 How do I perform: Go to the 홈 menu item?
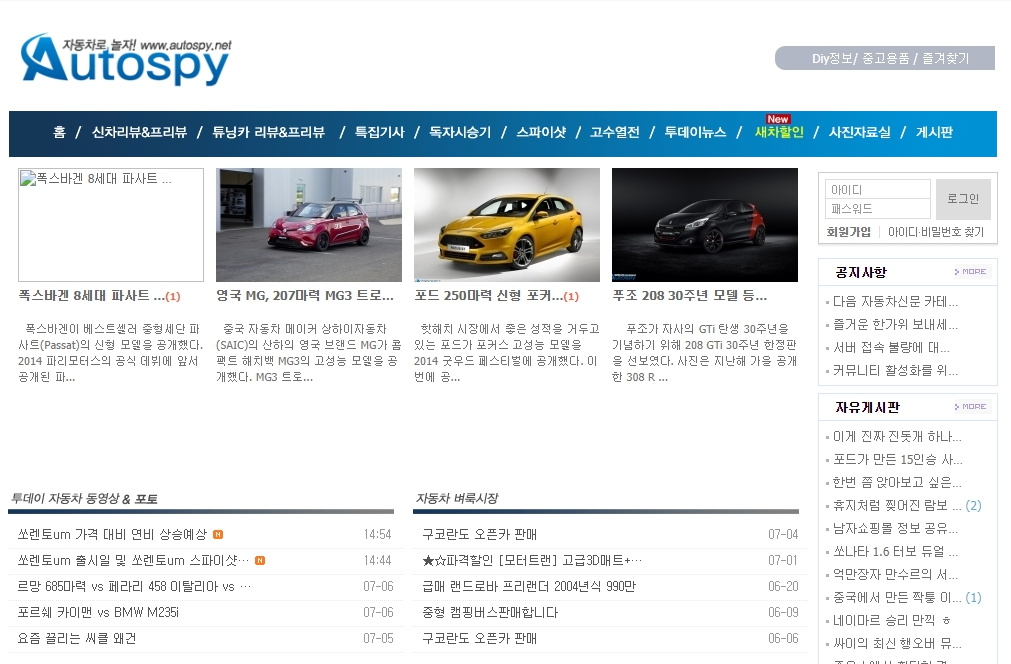59,132
